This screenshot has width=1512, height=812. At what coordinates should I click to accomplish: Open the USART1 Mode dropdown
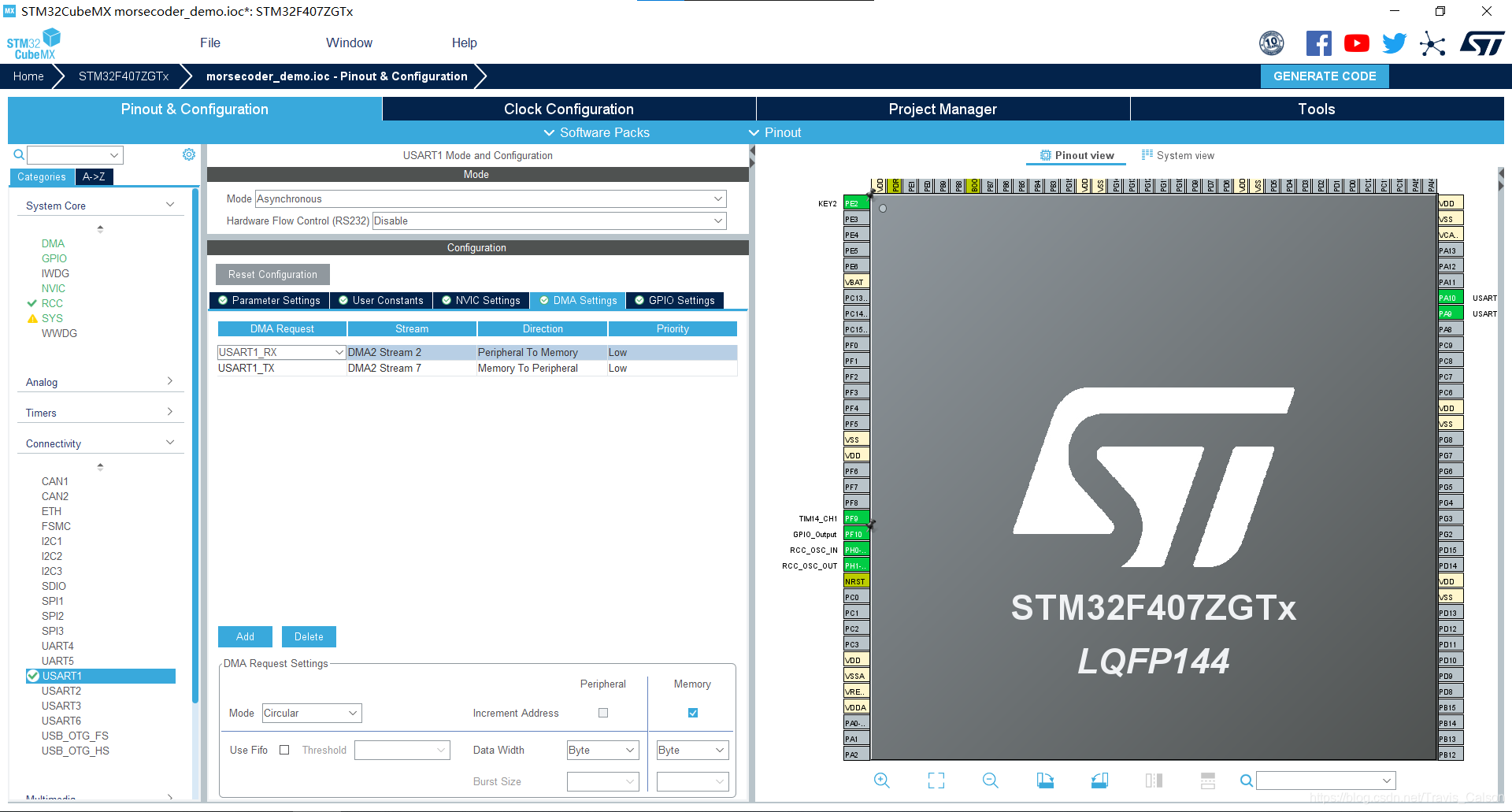click(490, 198)
